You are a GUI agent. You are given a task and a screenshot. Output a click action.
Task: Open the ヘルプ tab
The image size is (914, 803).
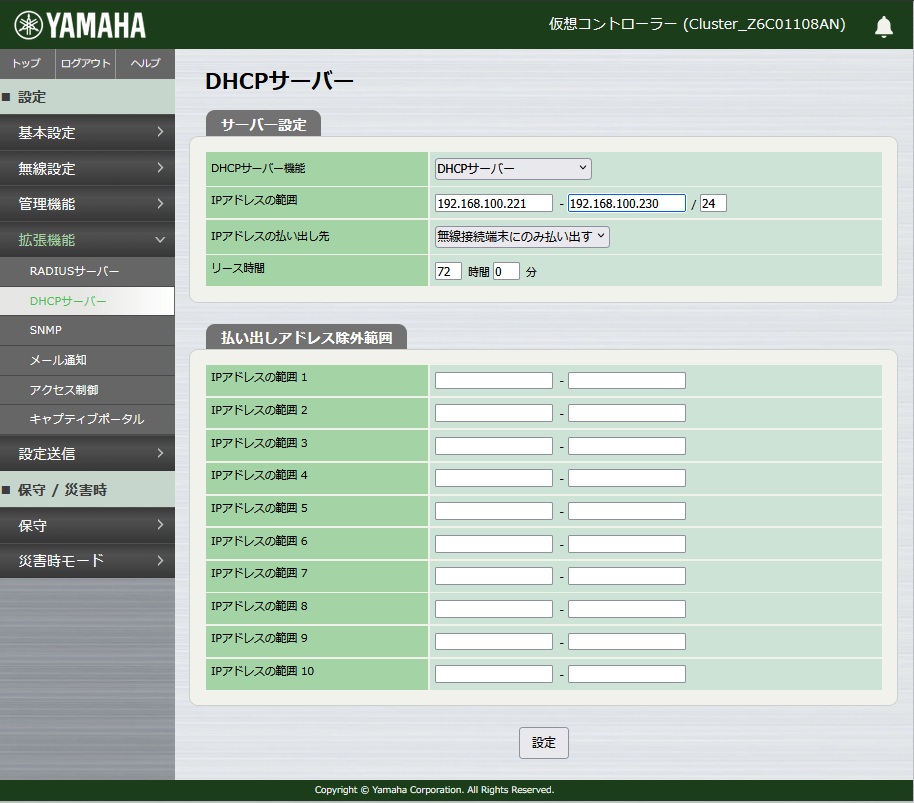click(x=145, y=64)
